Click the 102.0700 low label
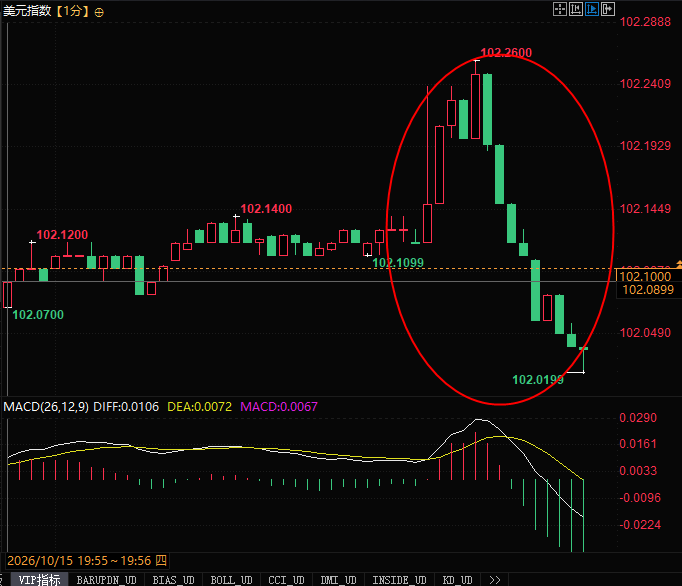Screen dimensions: 682x586 point(38,315)
